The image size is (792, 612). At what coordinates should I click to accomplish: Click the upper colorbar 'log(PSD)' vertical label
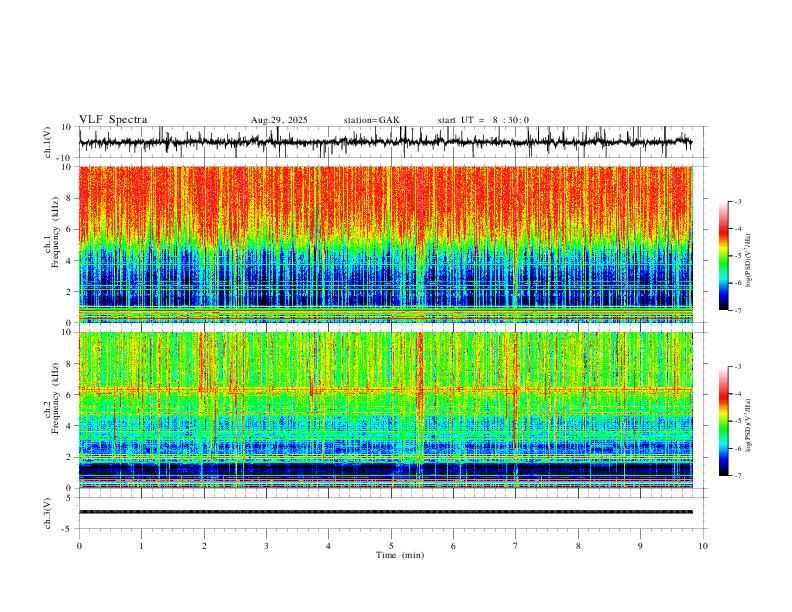pos(748,261)
